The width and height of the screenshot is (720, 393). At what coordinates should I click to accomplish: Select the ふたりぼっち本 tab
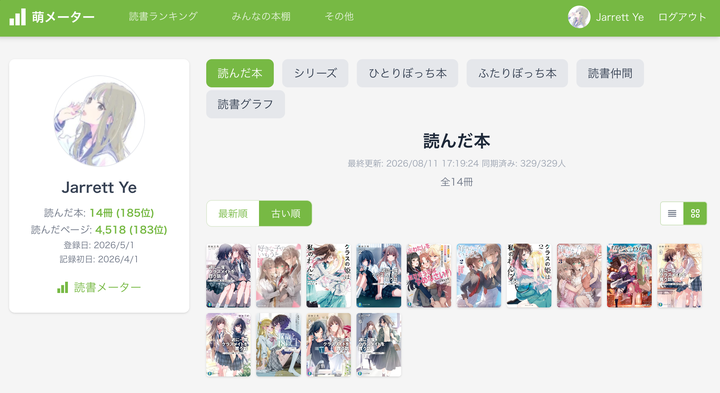click(x=517, y=73)
